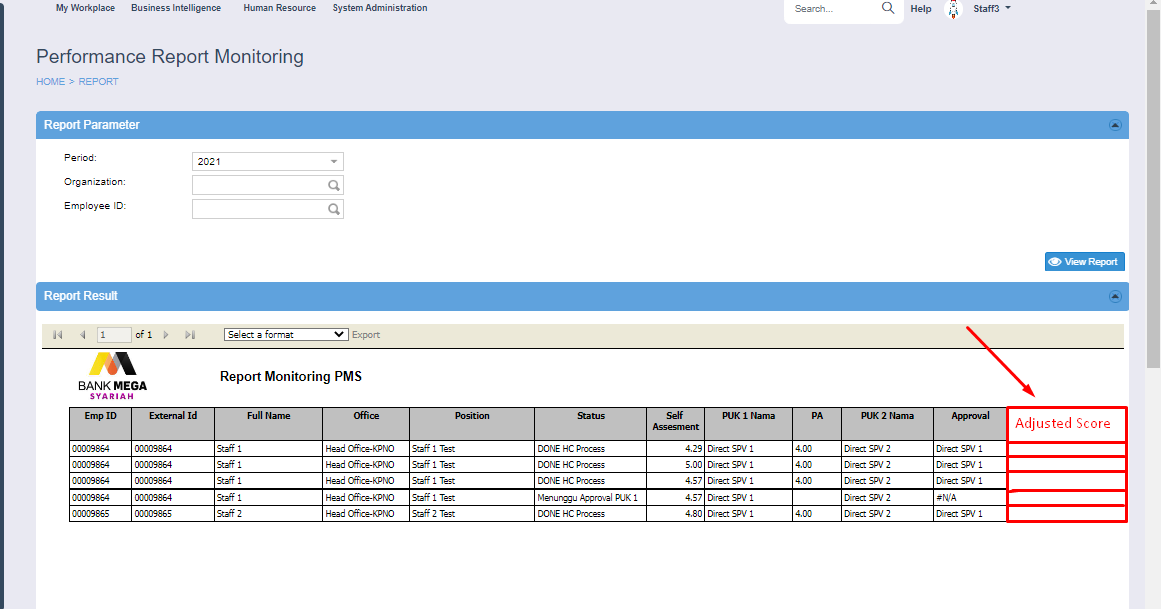Image resolution: width=1161 pixels, height=609 pixels.
Task: Click the View Report button
Action: tap(1085, 262)
